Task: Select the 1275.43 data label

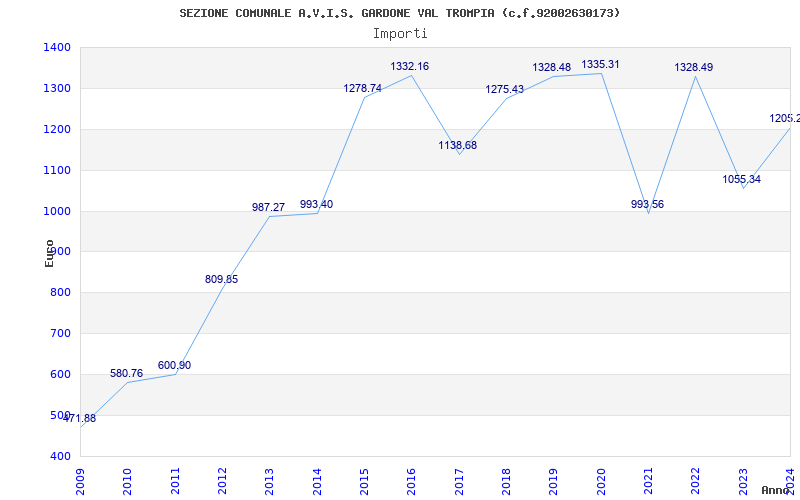Action: point(505,89)
